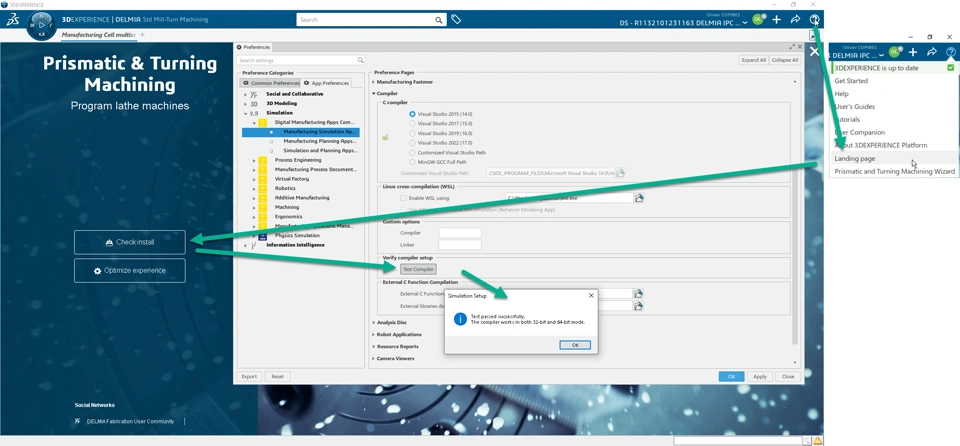Collapse Digital Manufacturing Apps Common node
Screen dimensions: 960x446
click(x=254, y=123)
